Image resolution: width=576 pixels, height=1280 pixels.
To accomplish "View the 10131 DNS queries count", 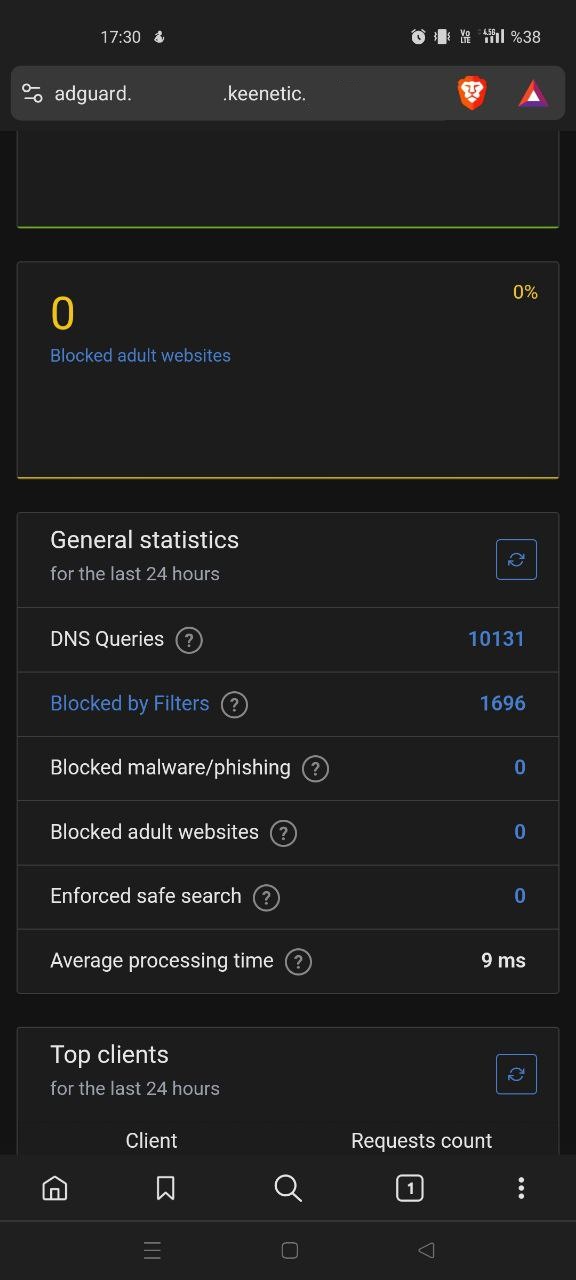I will pyautogui.click(x=496, y=639).
